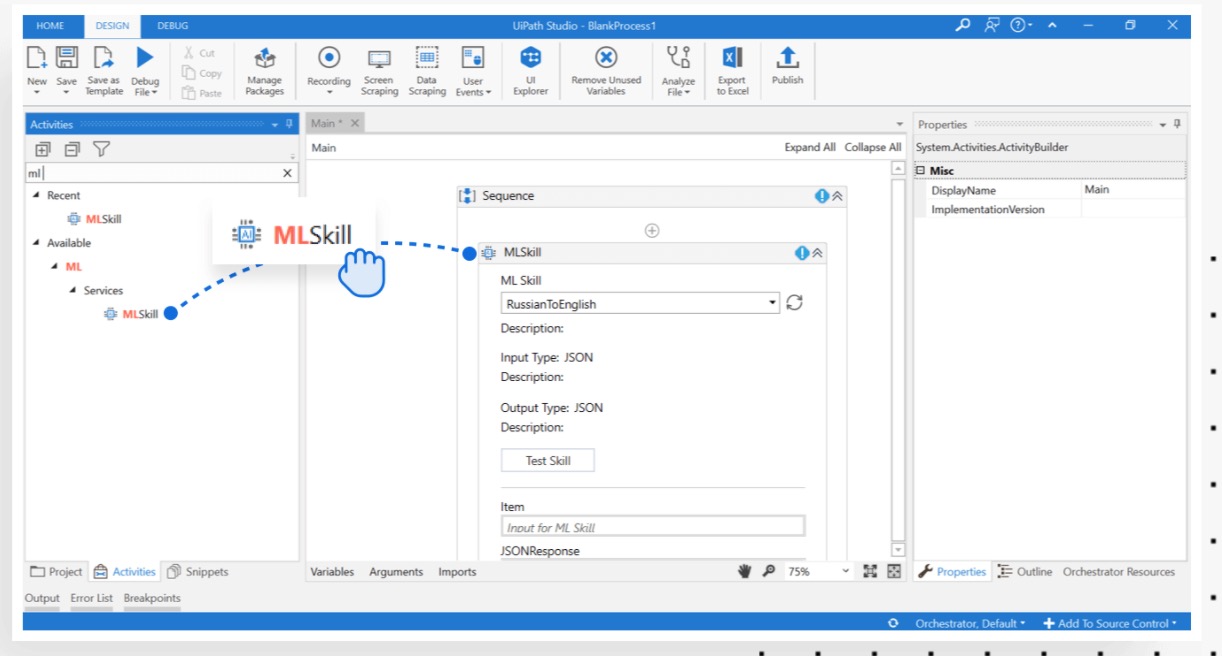Enable the pan hand tool

click(744, 571)
